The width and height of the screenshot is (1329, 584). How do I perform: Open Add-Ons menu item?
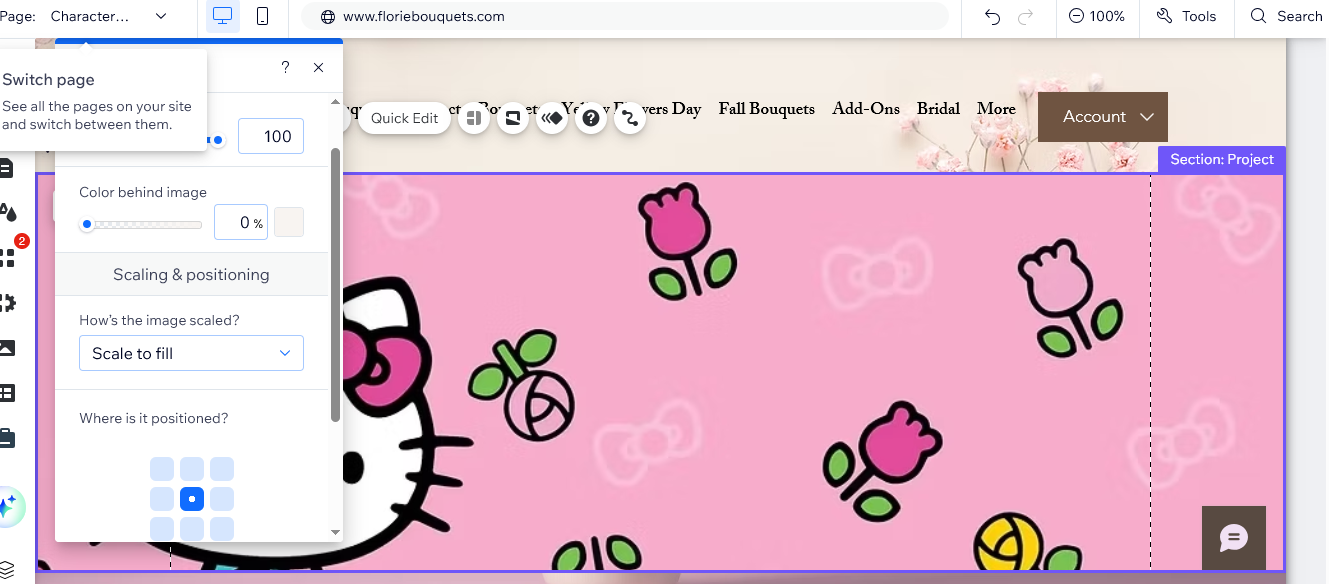[866, 109]
